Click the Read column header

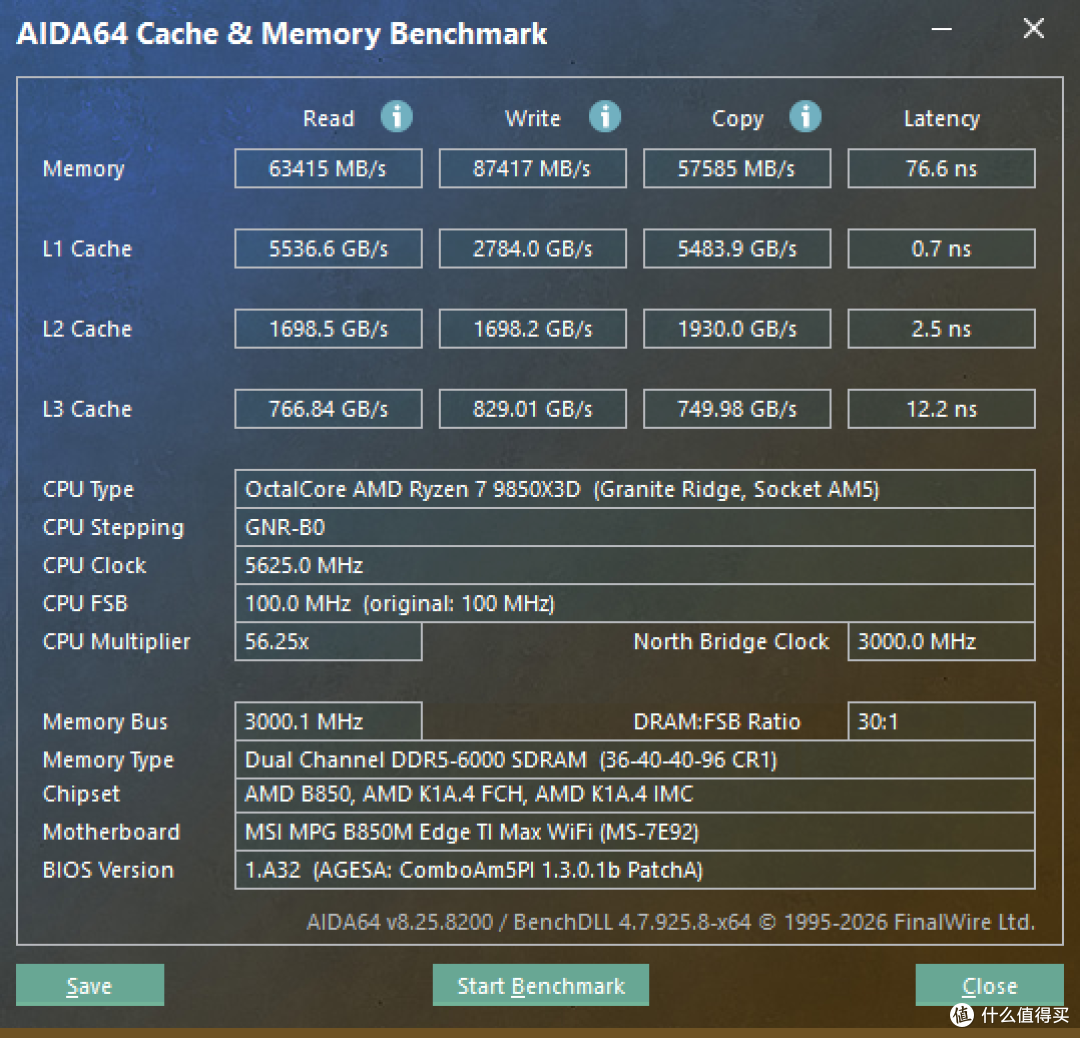tap(329, 118)
